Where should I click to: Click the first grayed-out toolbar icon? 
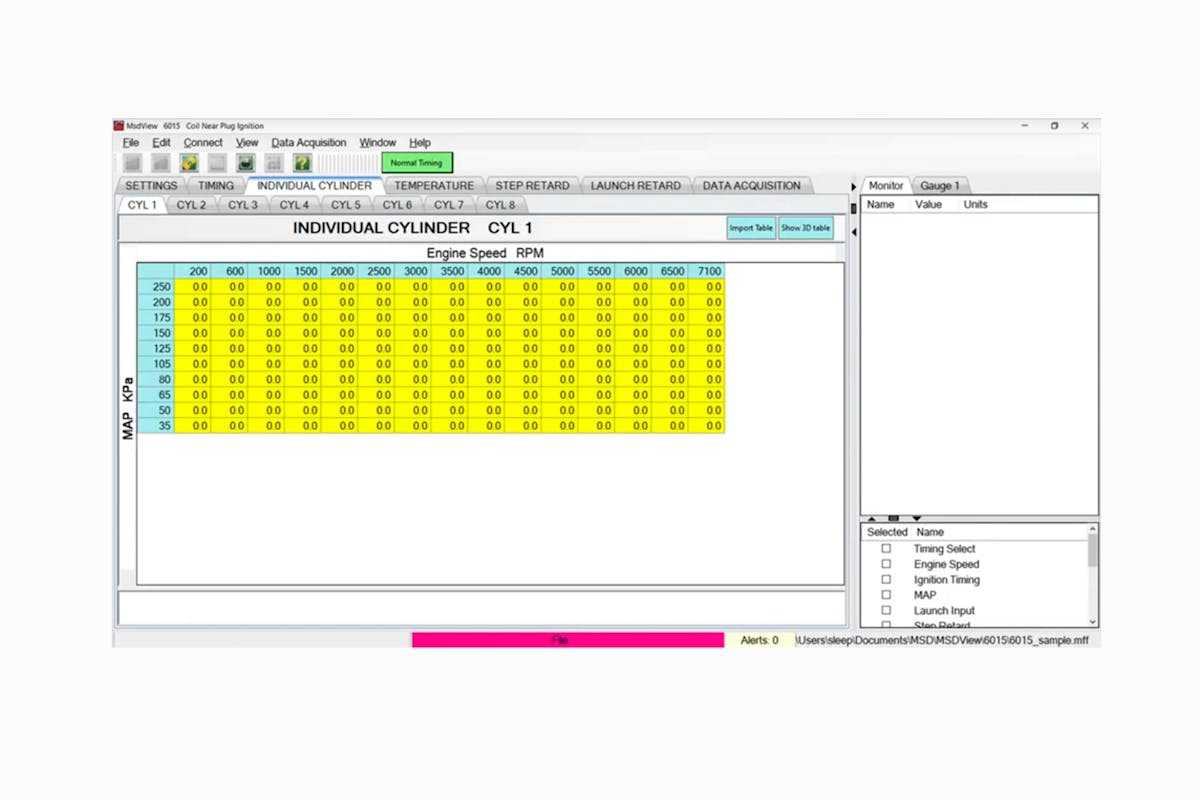(x=132, y=162)
